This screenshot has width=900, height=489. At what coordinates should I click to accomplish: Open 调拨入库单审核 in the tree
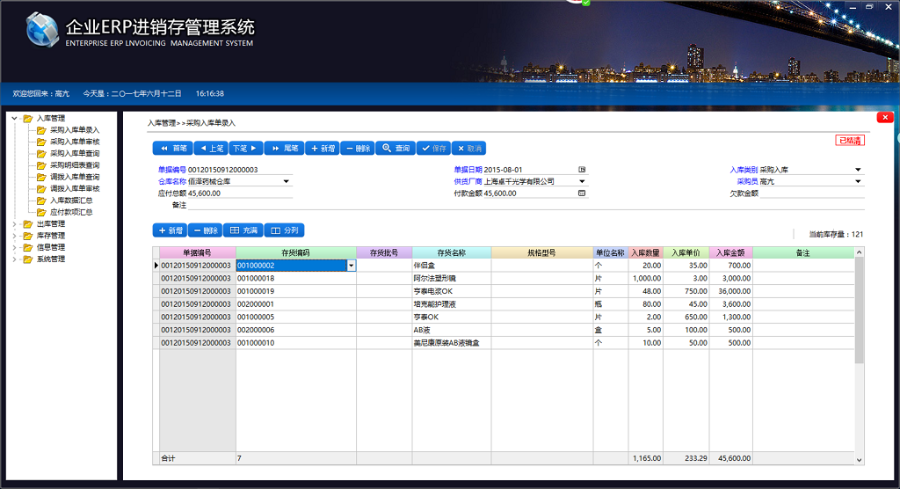75,189
